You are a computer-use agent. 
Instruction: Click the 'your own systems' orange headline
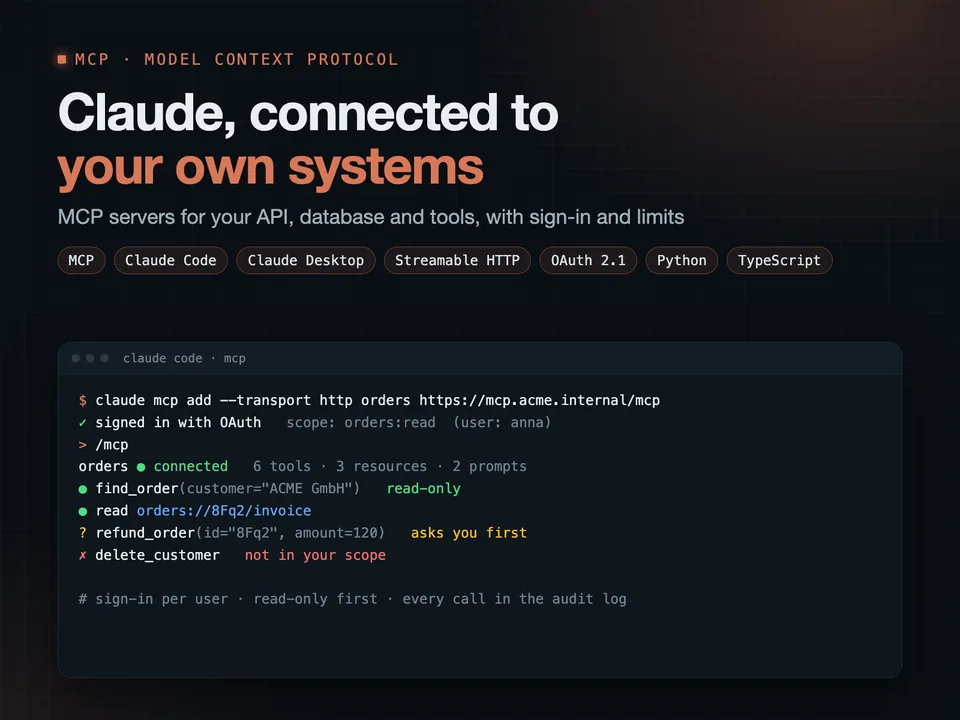[271, 168]
